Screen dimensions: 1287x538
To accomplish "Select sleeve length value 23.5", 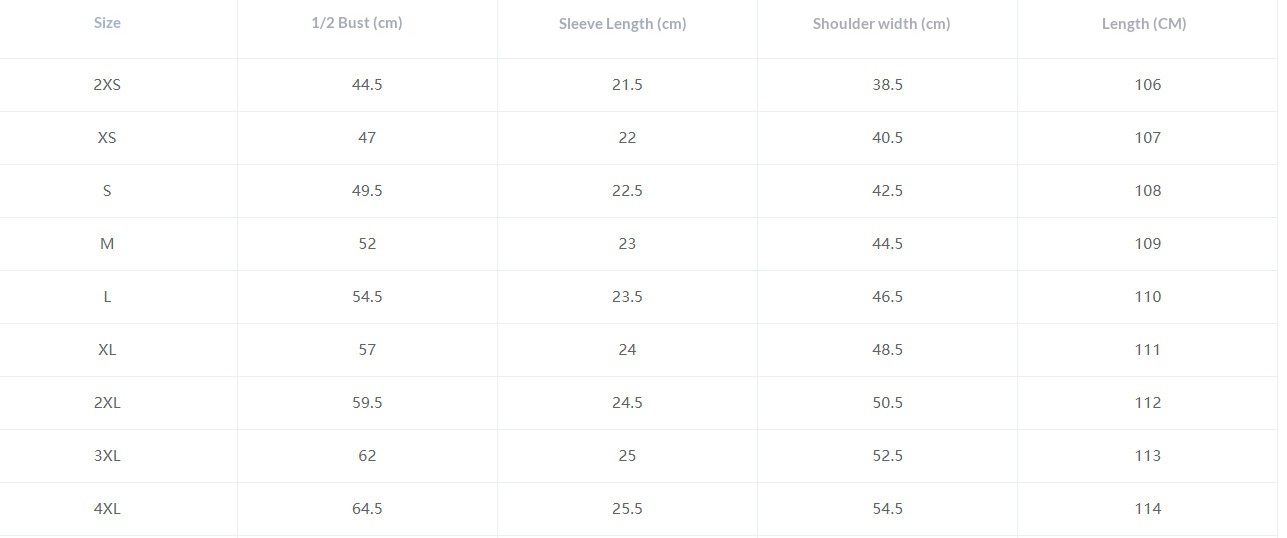I will point(627,297).
